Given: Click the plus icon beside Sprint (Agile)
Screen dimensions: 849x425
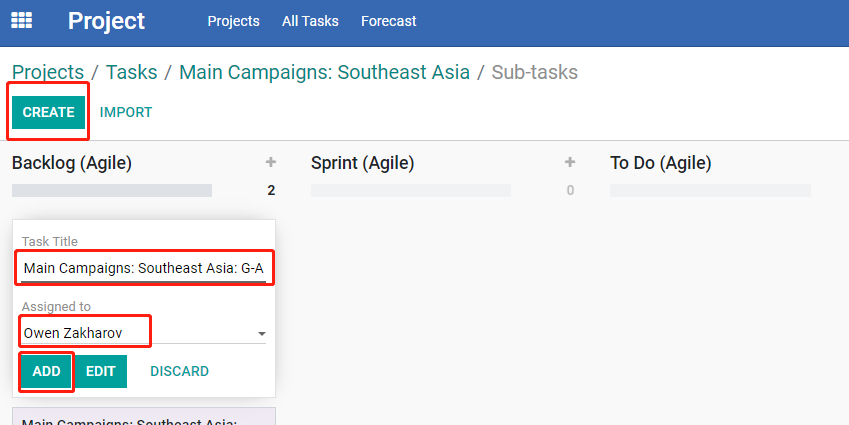Looking at the screenshot, I should [570, 162].
